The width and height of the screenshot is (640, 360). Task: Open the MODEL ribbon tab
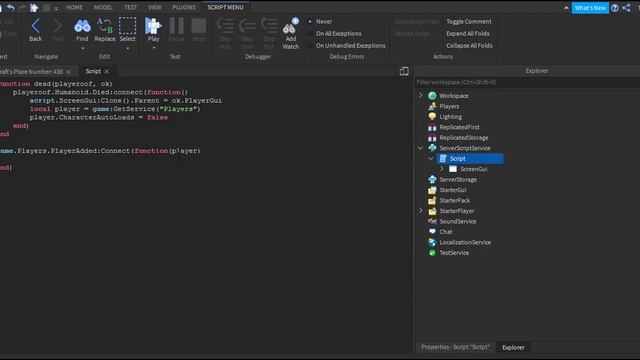103,7
